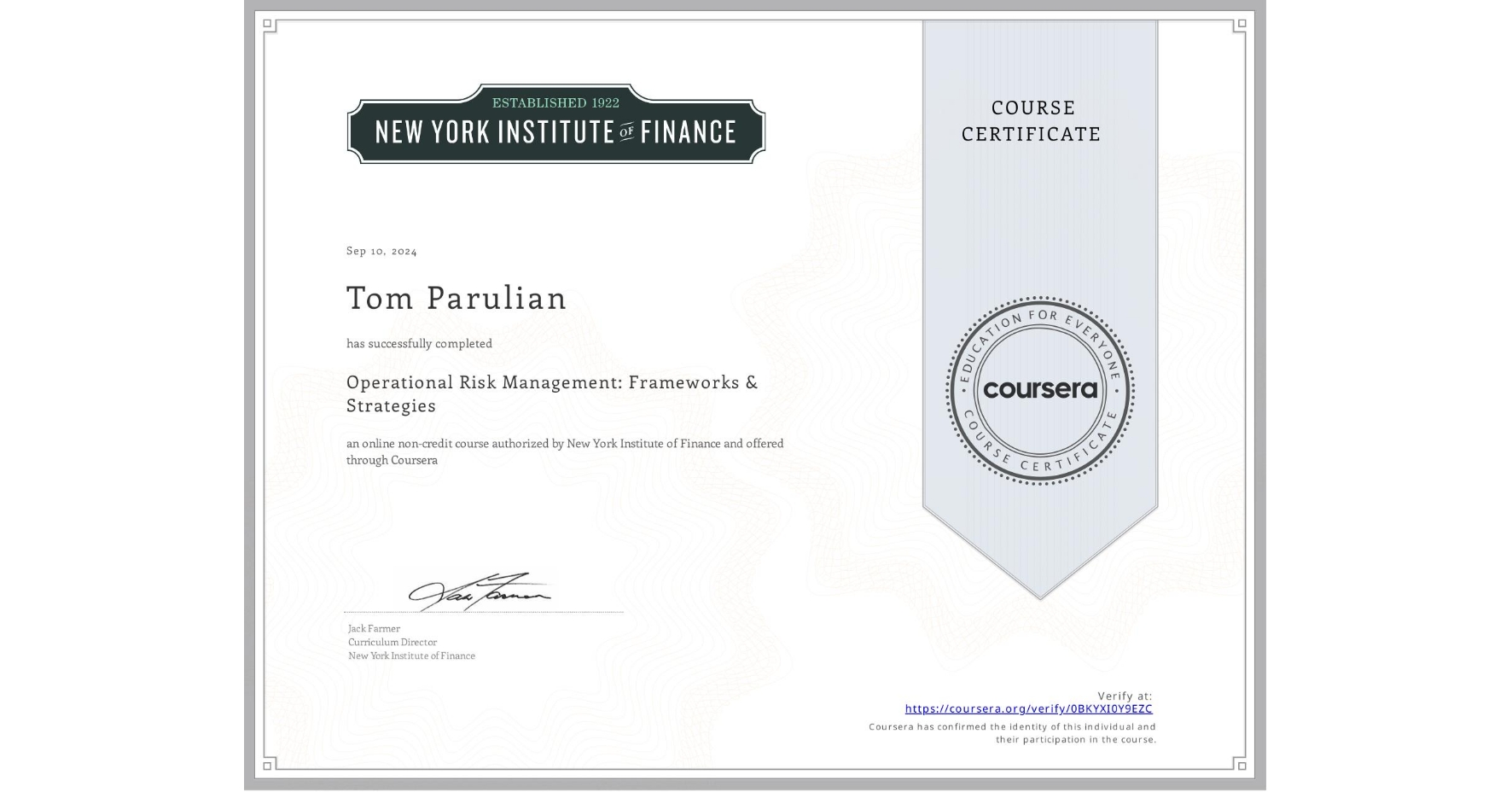The height and width of the screenshot is (792, 1512).
Task: Click the Verify at label
Action: click(x=1123, y=694)
